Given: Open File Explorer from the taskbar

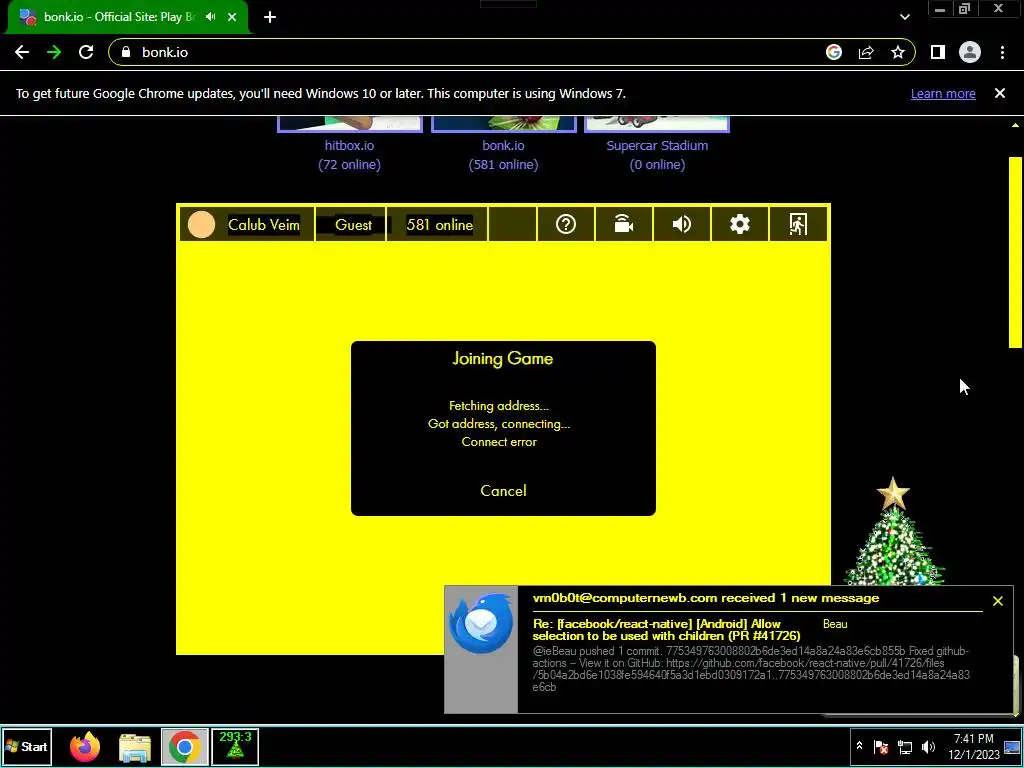Looking at the screenshot, I should click(135, 746).
